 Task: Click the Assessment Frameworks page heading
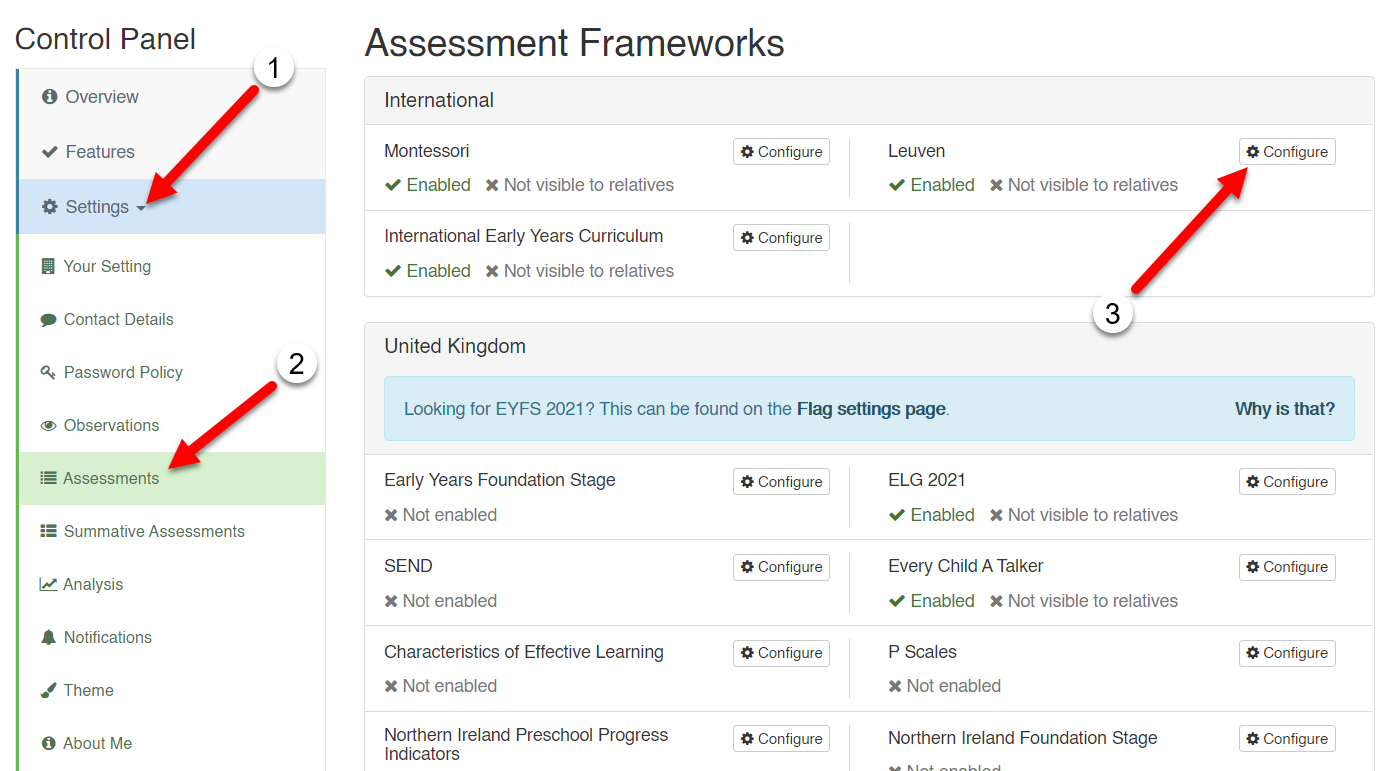(575, 43)
